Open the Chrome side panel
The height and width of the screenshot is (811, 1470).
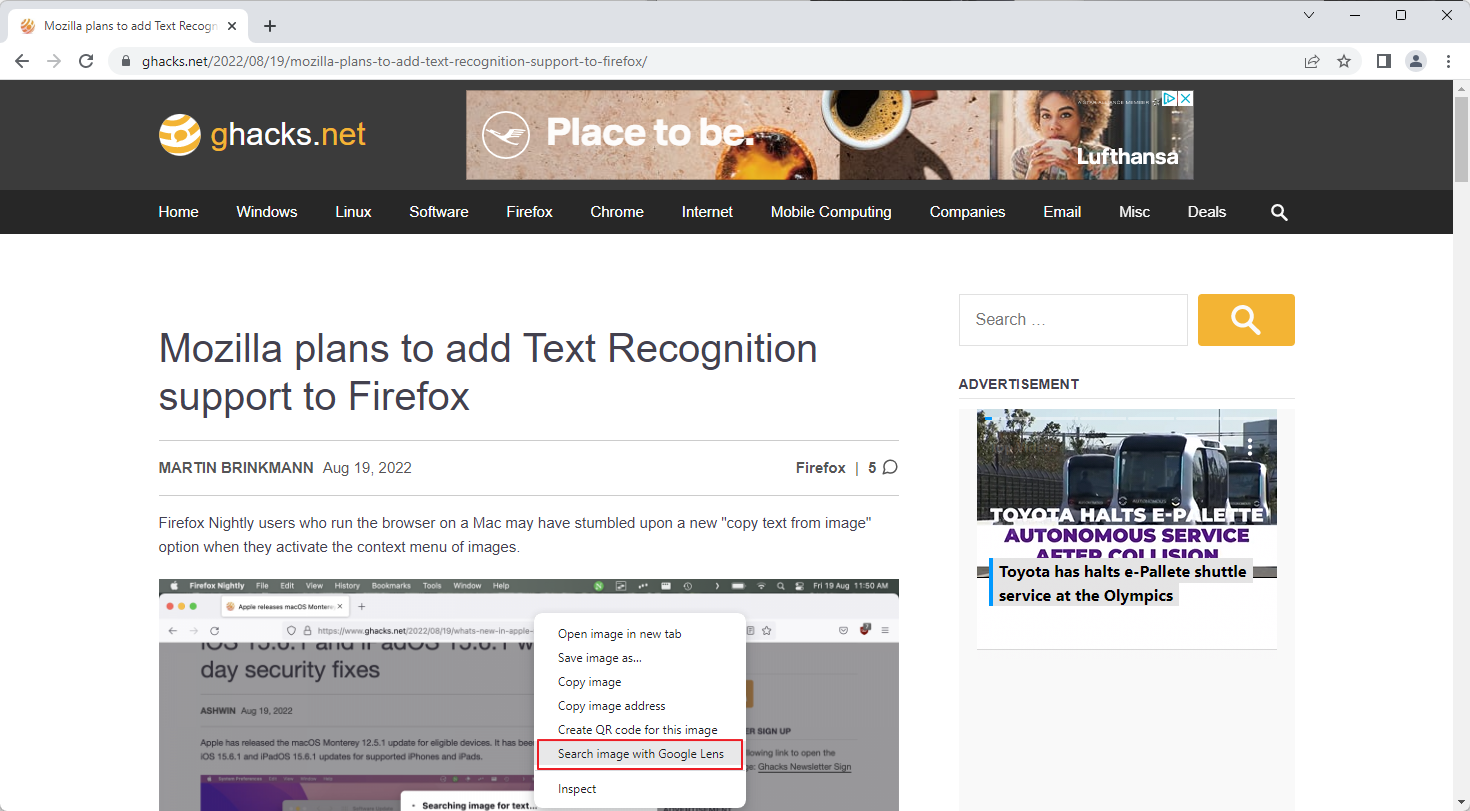pos(1384,61)
